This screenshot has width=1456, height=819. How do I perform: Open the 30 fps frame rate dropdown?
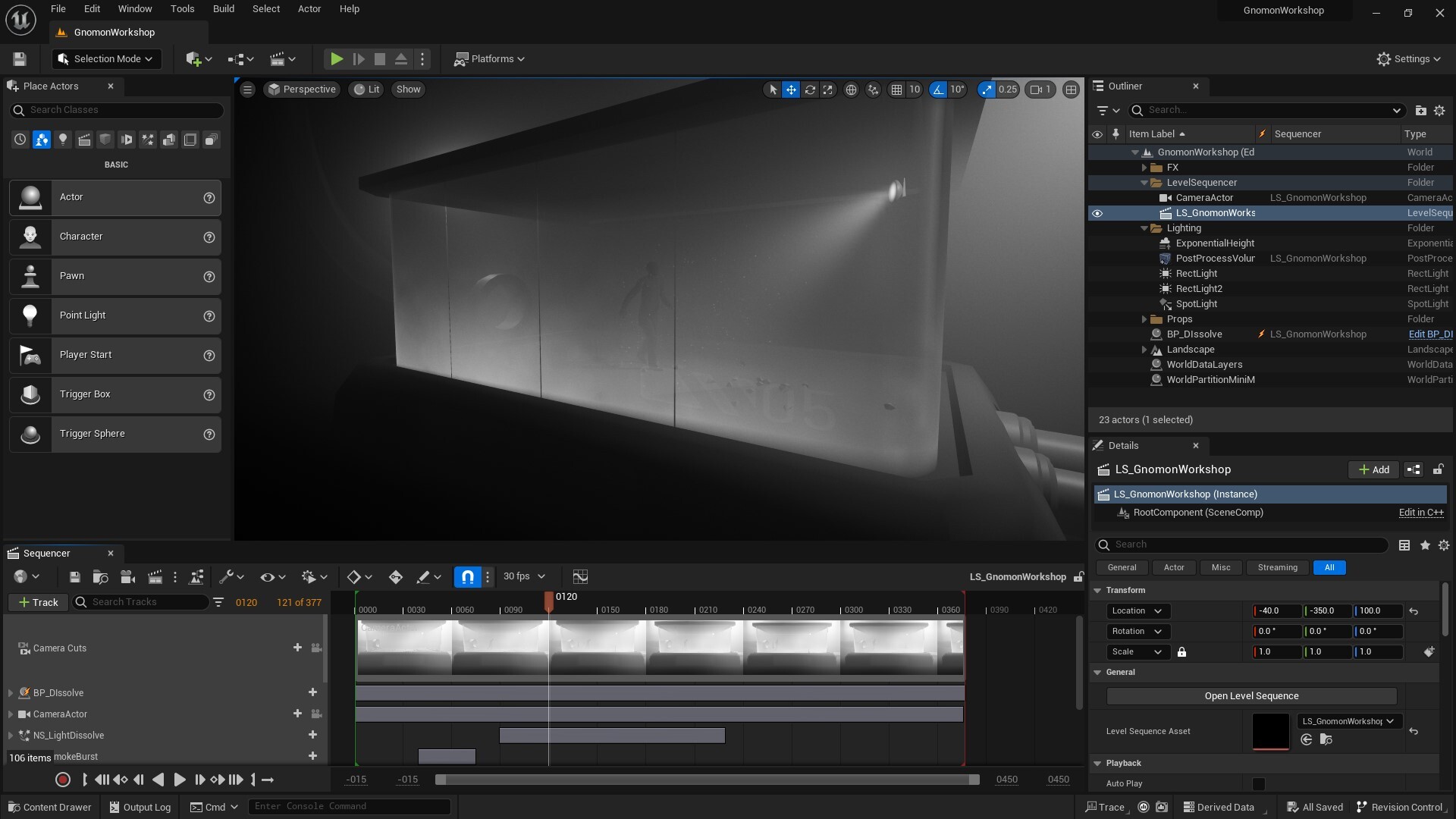tap(524, 576)
